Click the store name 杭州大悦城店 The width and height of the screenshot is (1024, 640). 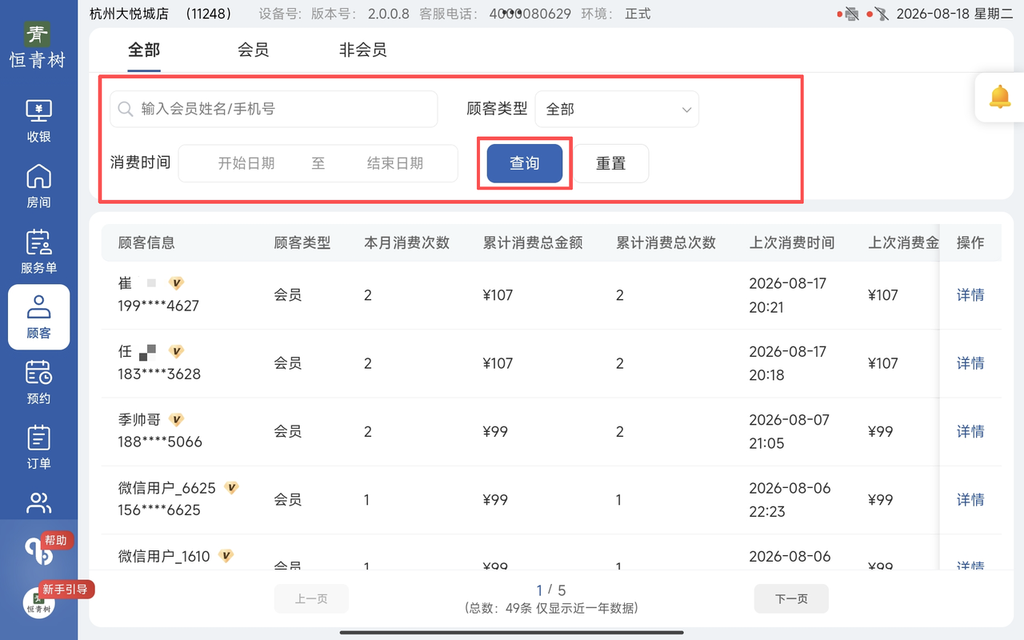[x=129, y=14]
